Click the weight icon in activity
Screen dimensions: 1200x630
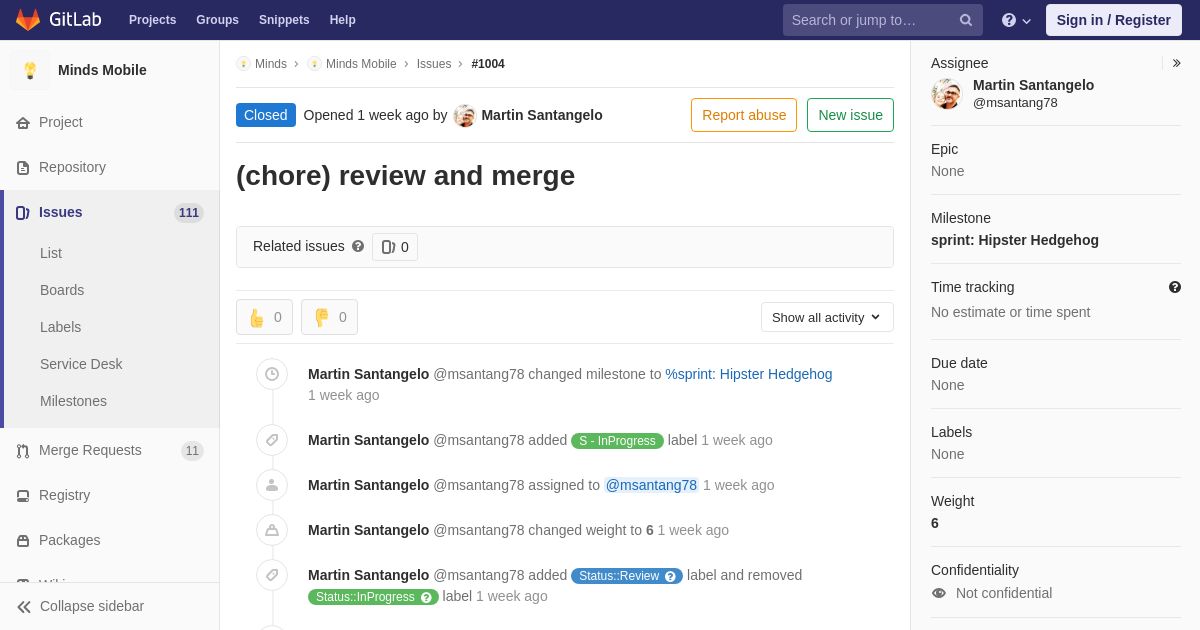pos(272,530)
